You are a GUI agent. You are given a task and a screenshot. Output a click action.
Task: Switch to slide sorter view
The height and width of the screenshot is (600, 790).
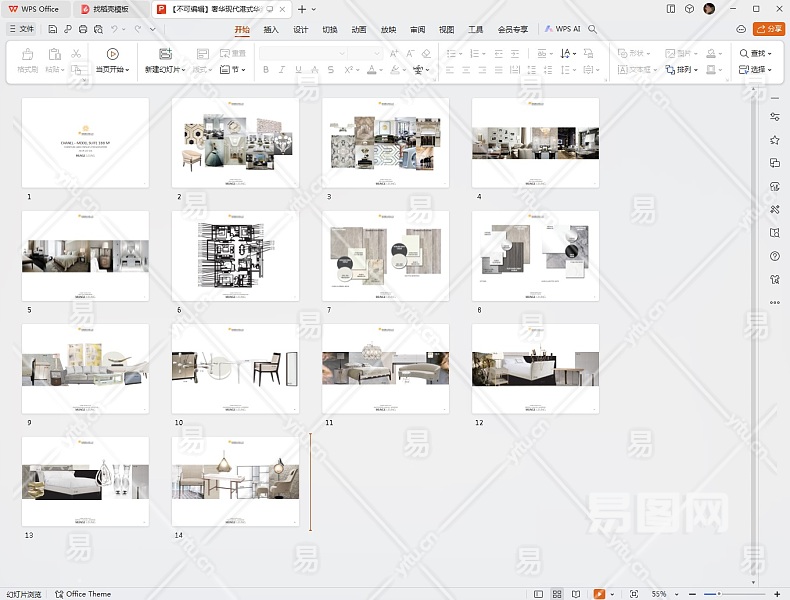pyautogui.click(x=557, y=594)
